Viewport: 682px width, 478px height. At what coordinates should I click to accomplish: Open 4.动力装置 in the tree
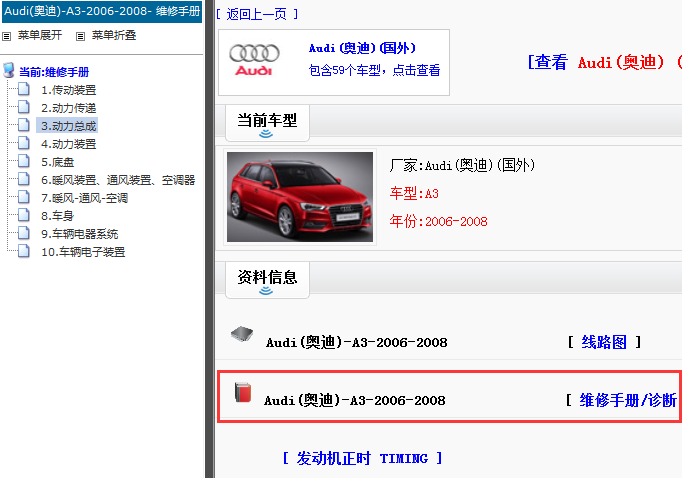[68, 144]
